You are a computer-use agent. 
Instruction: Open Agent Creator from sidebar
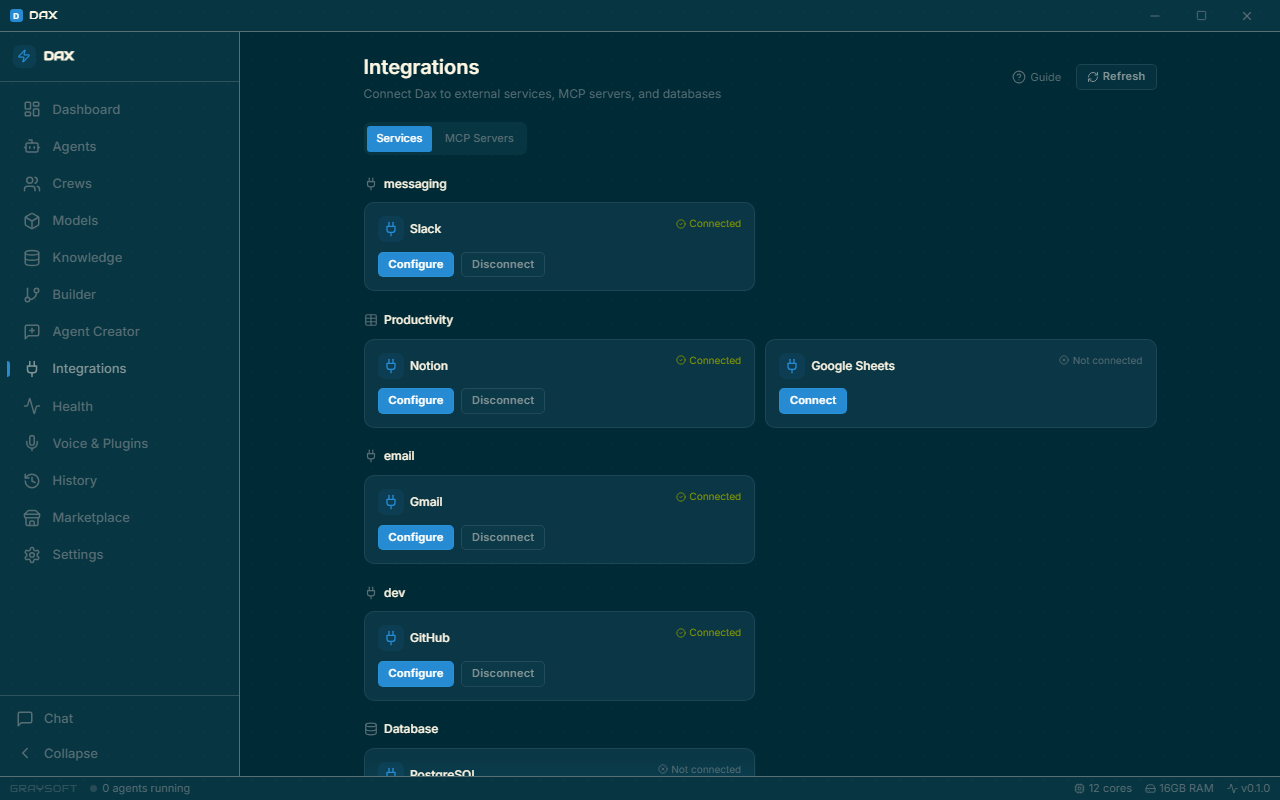click(119, 331)
